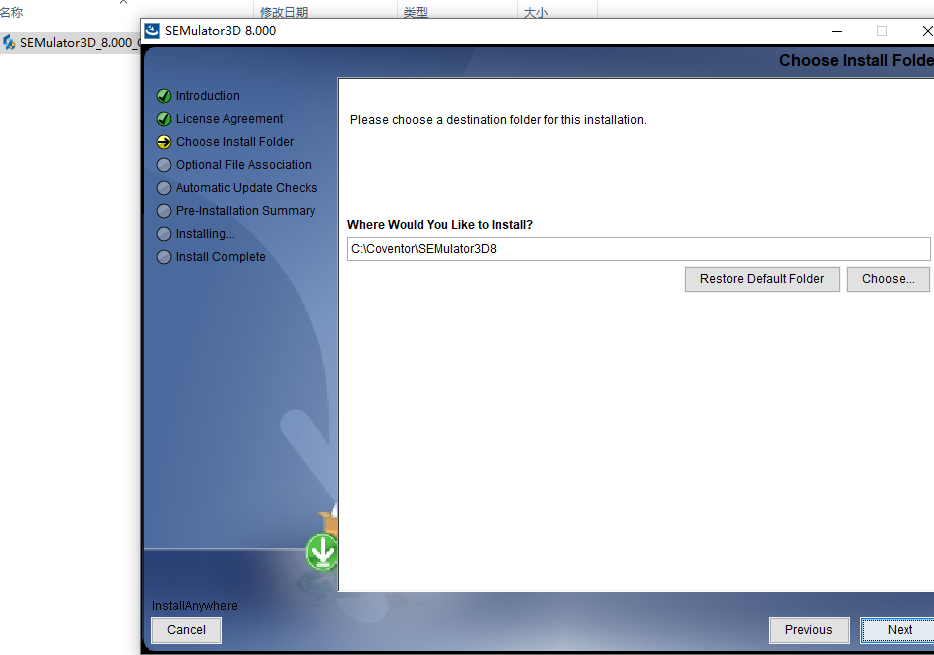Go back with the Previous button
This screenshot has height=655, width=934.
(809, 630)
